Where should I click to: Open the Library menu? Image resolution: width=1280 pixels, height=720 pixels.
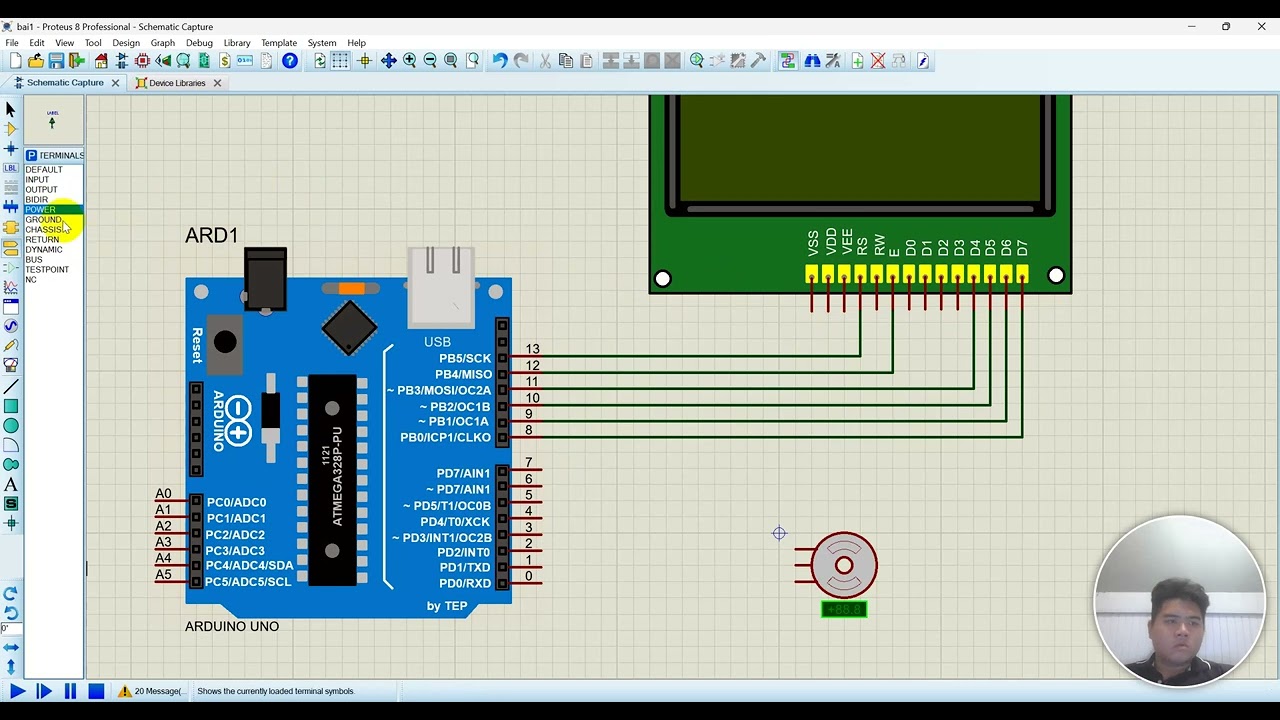[x=237, y=43]
